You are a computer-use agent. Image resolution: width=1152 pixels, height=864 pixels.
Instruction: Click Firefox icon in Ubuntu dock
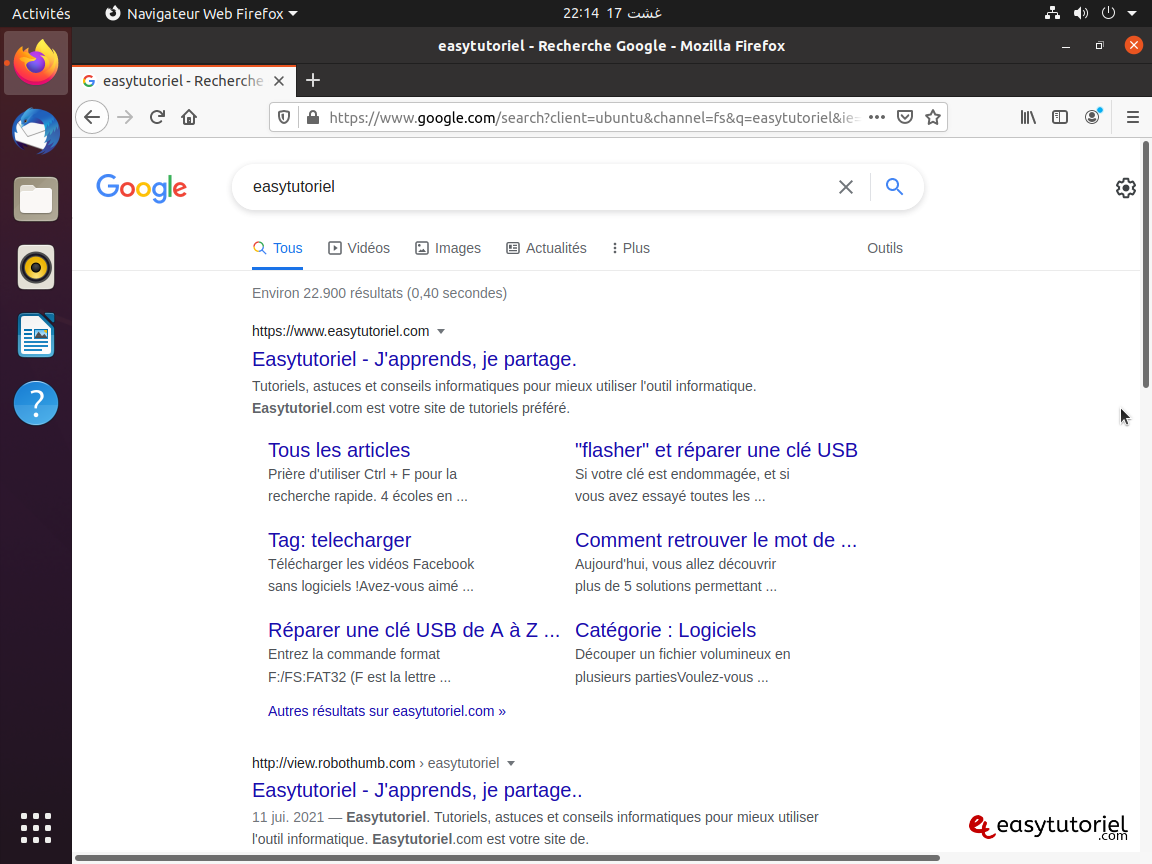coord(36,62)
